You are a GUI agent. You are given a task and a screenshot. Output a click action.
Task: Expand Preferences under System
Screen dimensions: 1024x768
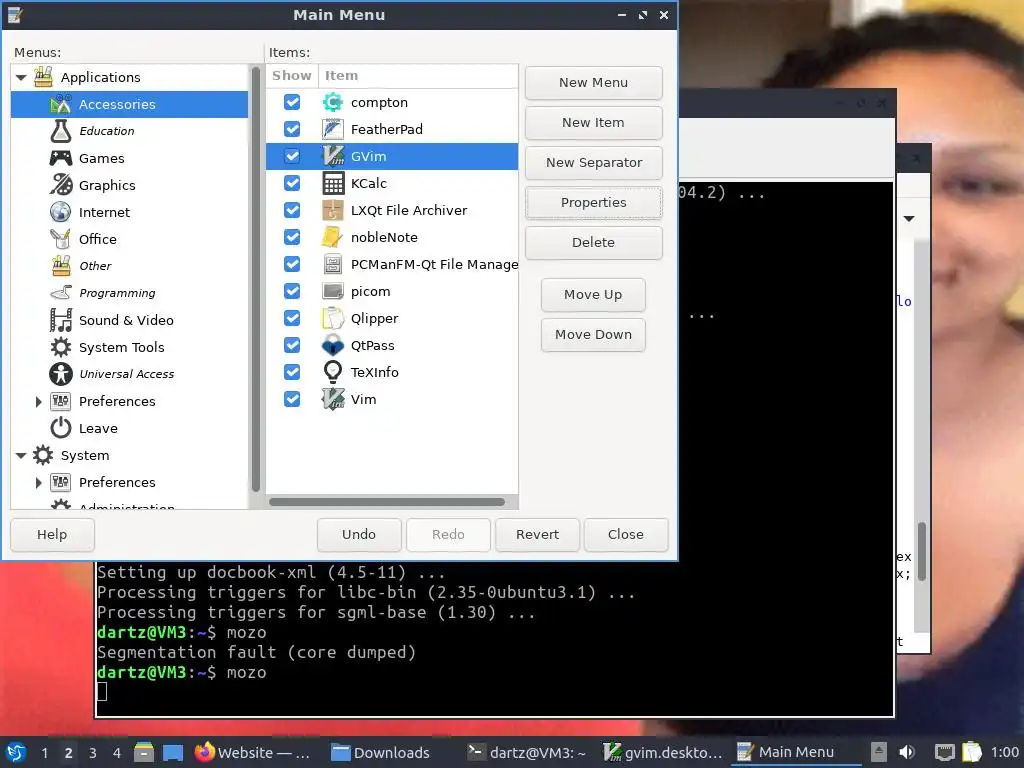coord(38,483)
